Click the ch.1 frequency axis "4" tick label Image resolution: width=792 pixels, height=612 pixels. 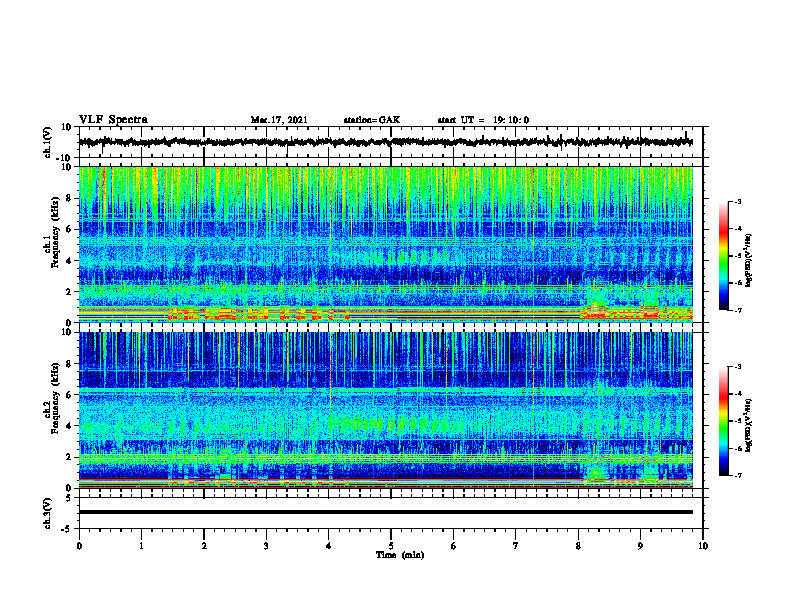[x=69, y=261]
